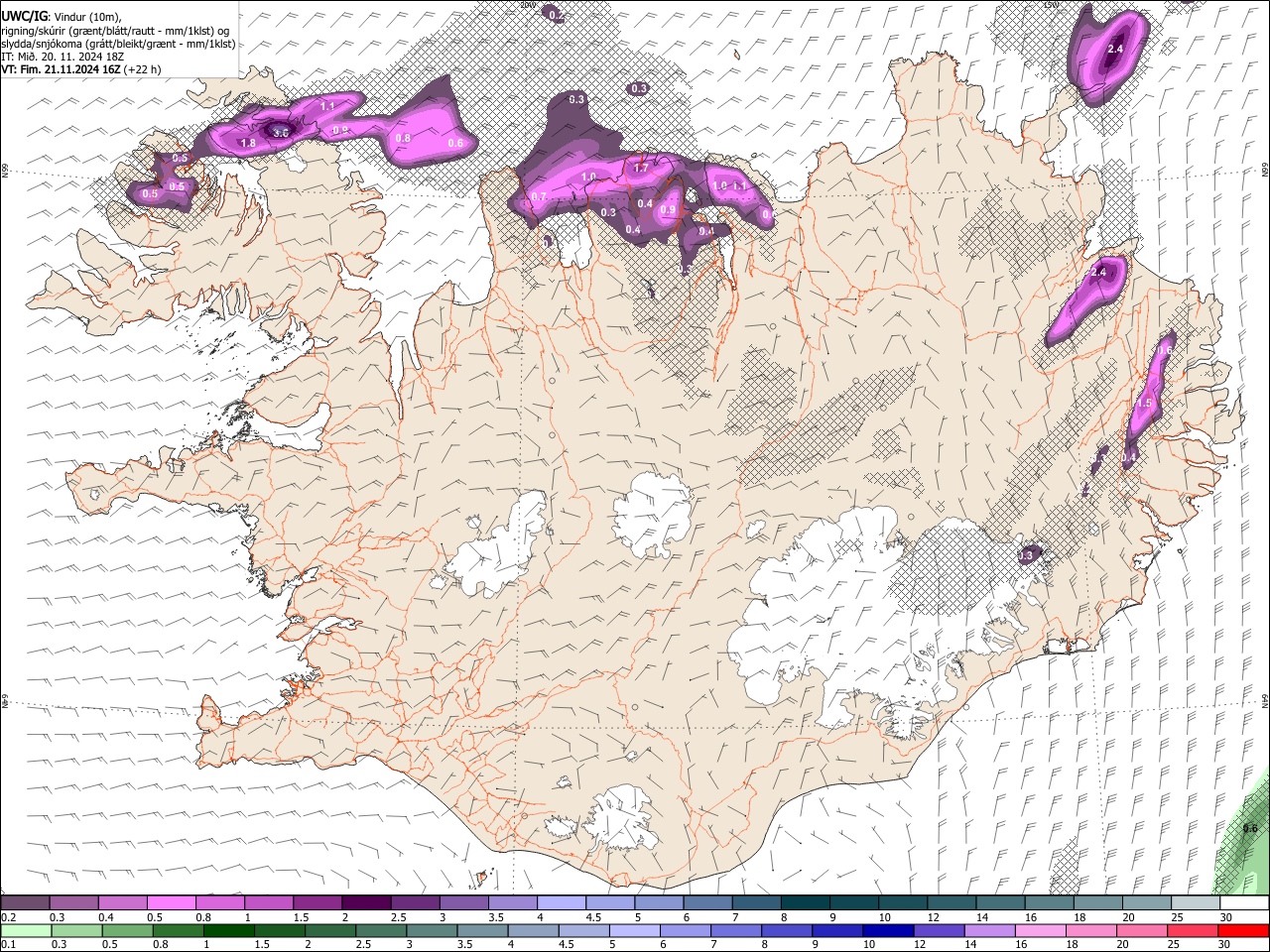Select the pale green lower-scale swatch at 0.1
Viewport: 1270px width, 952px height.
[x=26, y=930]
